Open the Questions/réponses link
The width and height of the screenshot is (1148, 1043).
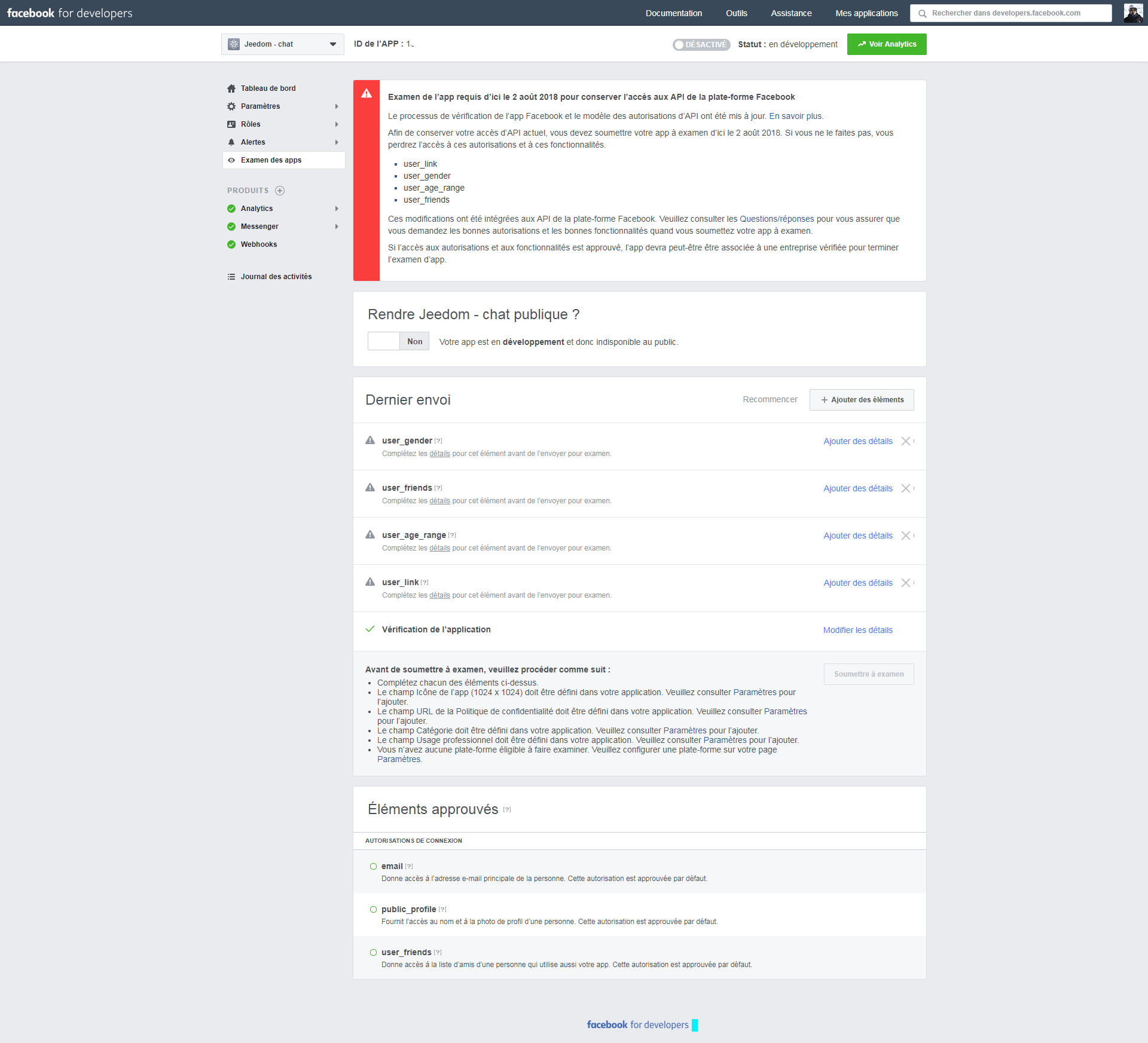tap(777, 219)
